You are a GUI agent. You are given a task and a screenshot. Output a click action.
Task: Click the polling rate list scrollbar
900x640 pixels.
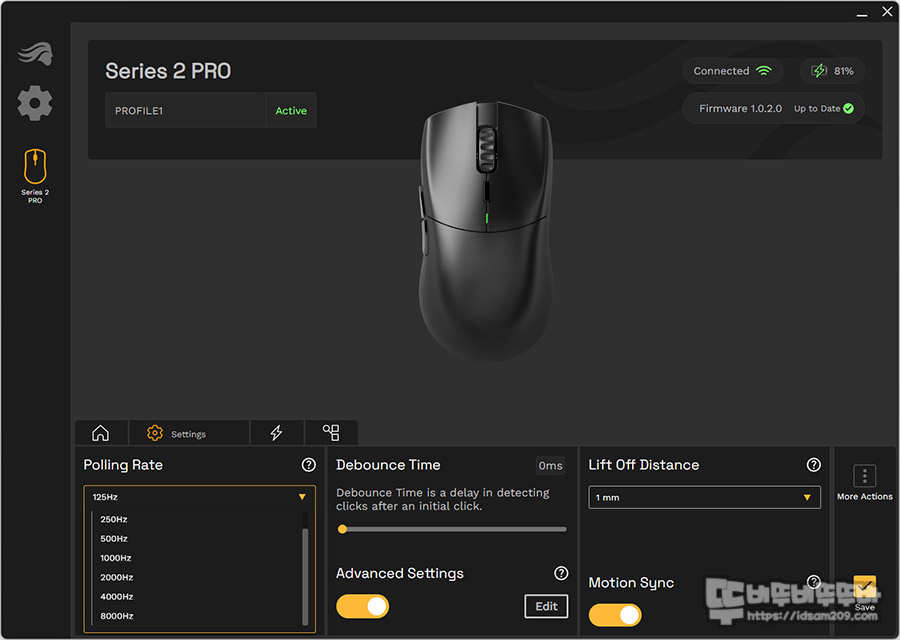coord(305,576)
